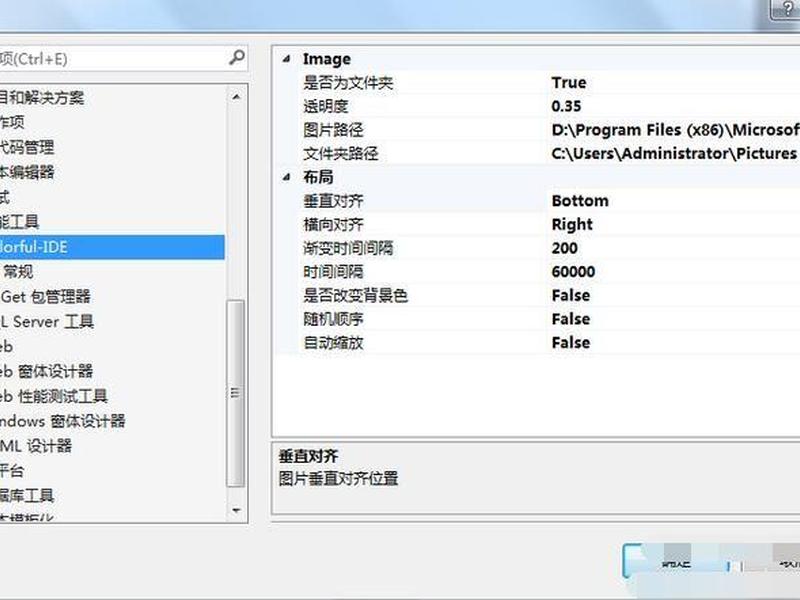Click the D:\Program Files (x86) path value
Screen dimensions: 800x600
pos(675,130)
